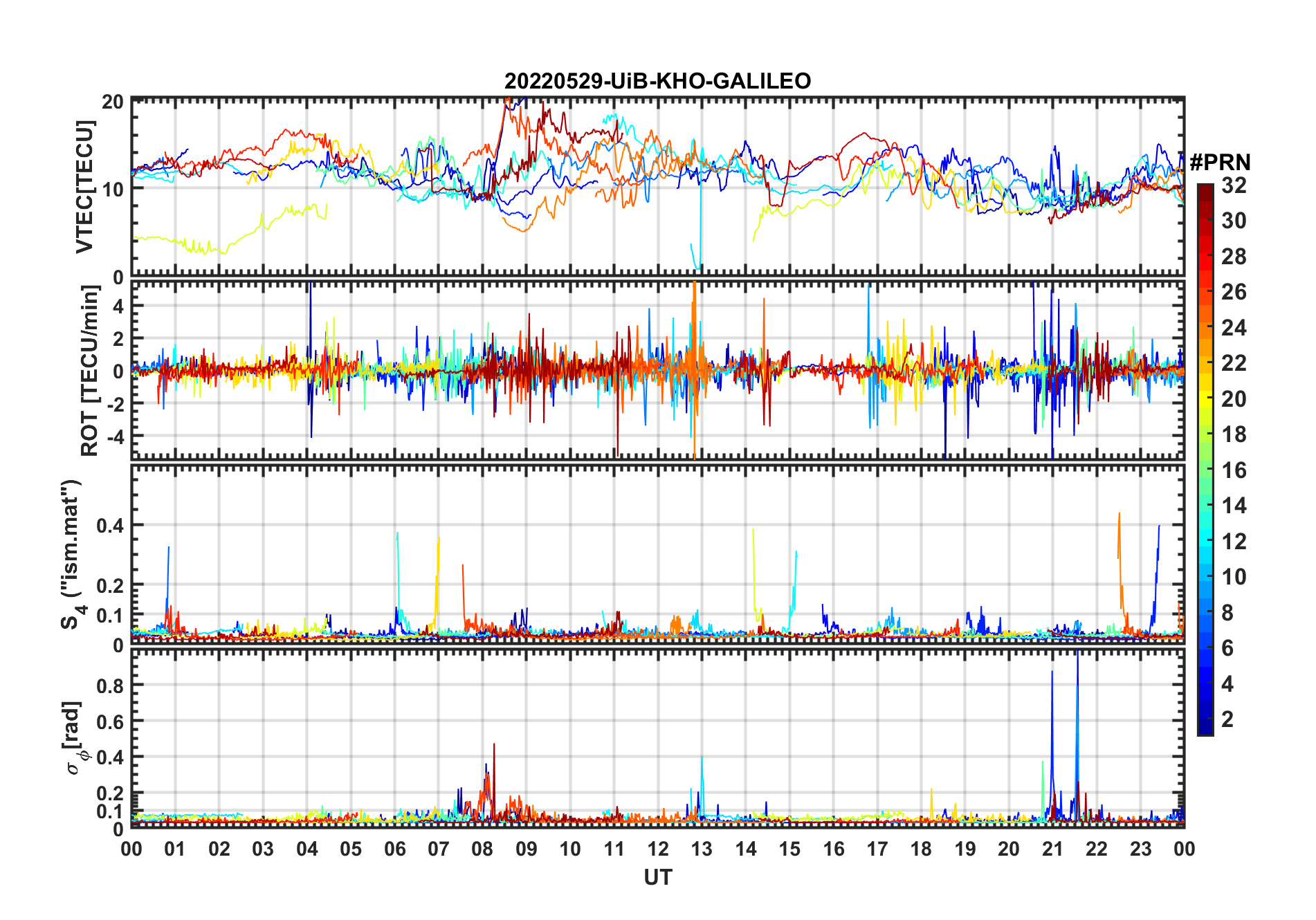
Task: Click inside the VTEC plot panel
Action: 657,187
